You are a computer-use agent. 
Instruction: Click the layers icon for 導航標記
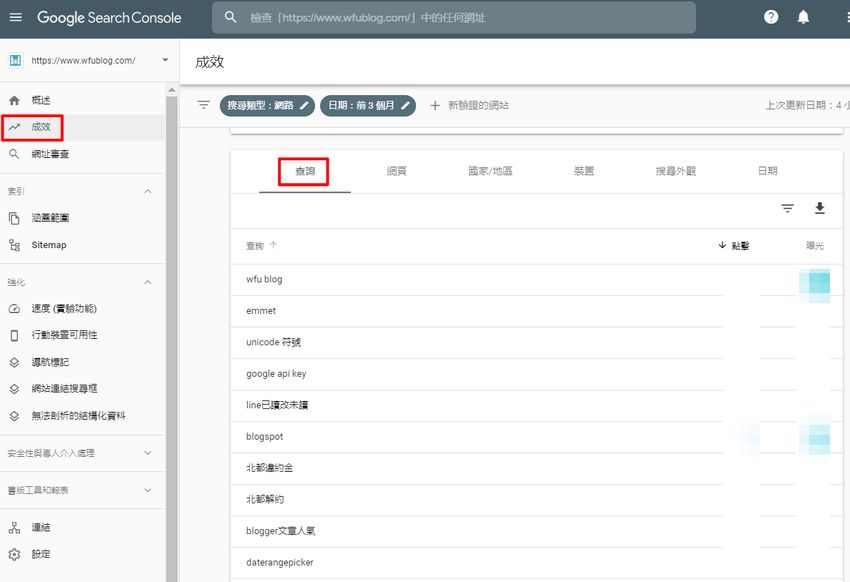[15, 362]
